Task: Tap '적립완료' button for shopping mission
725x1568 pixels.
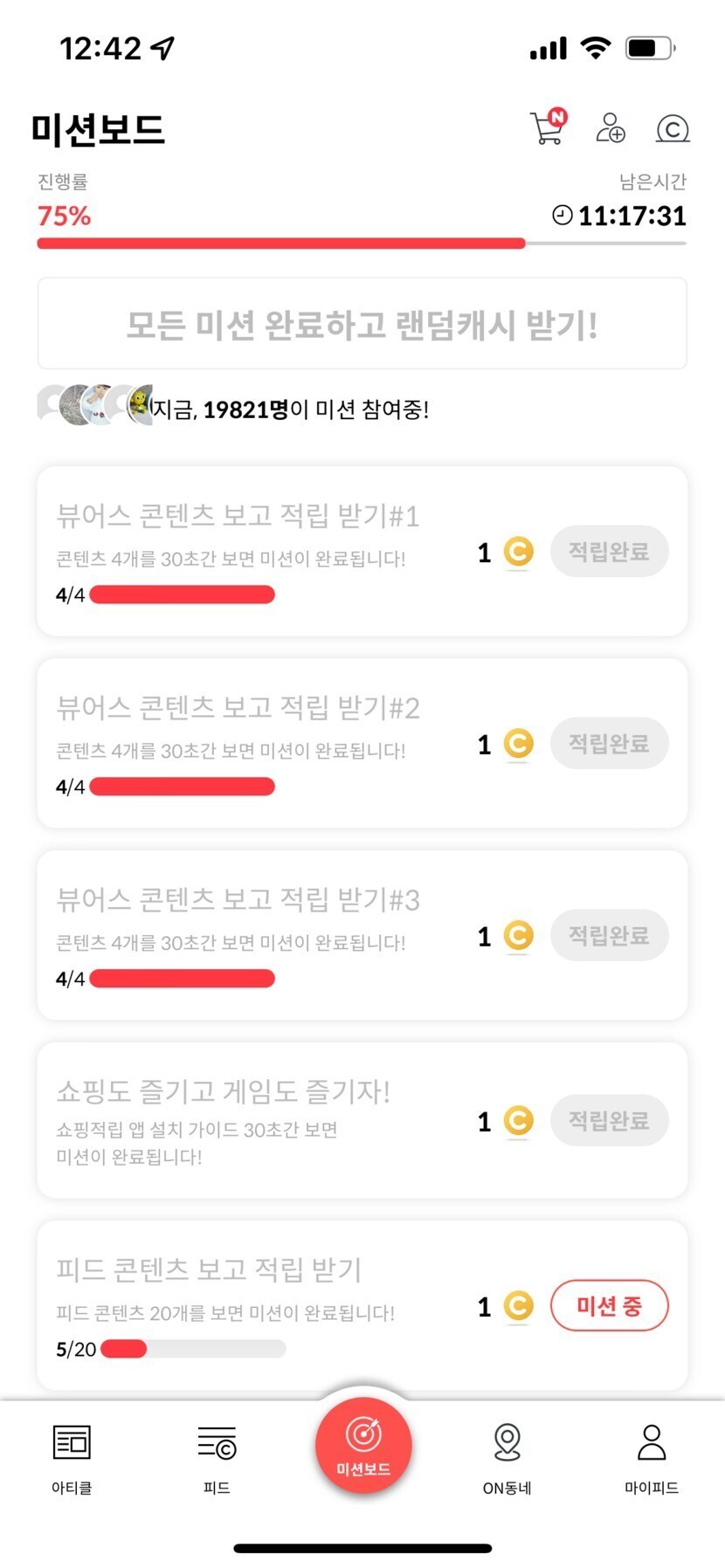Action: (x=609, y=1120)
